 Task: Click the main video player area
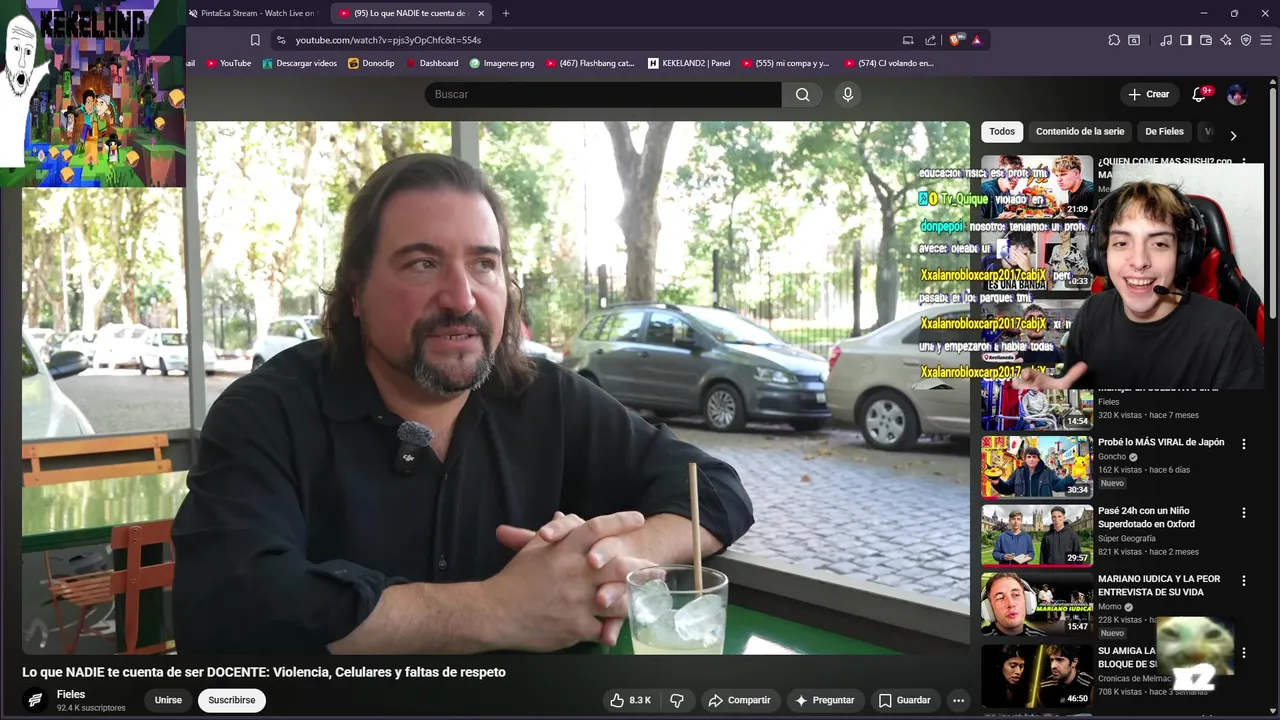pyautogui.click(x=496, y=388)
